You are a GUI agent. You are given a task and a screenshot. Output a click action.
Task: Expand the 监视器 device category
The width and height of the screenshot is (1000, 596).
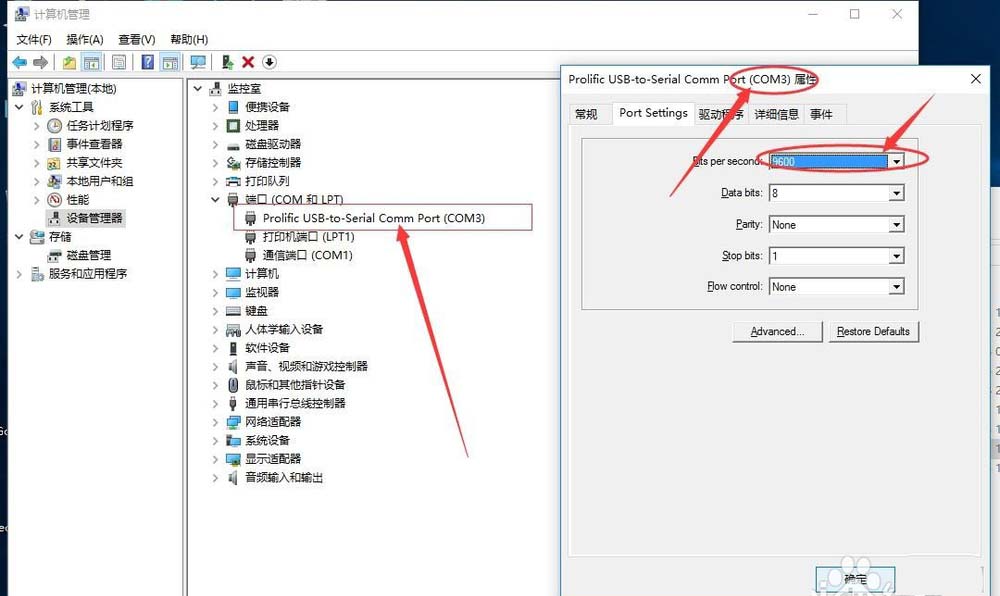(216, 293)
